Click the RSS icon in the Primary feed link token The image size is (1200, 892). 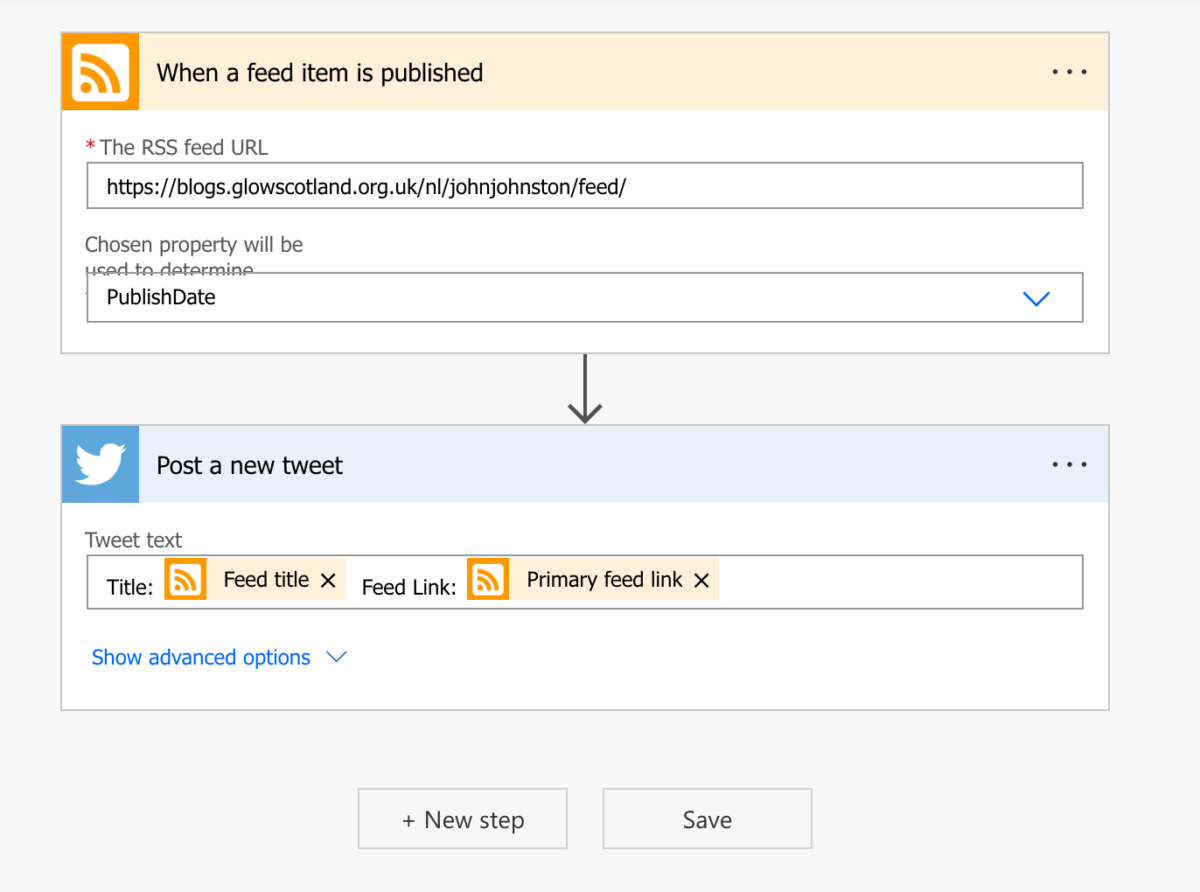pos(487,579)
